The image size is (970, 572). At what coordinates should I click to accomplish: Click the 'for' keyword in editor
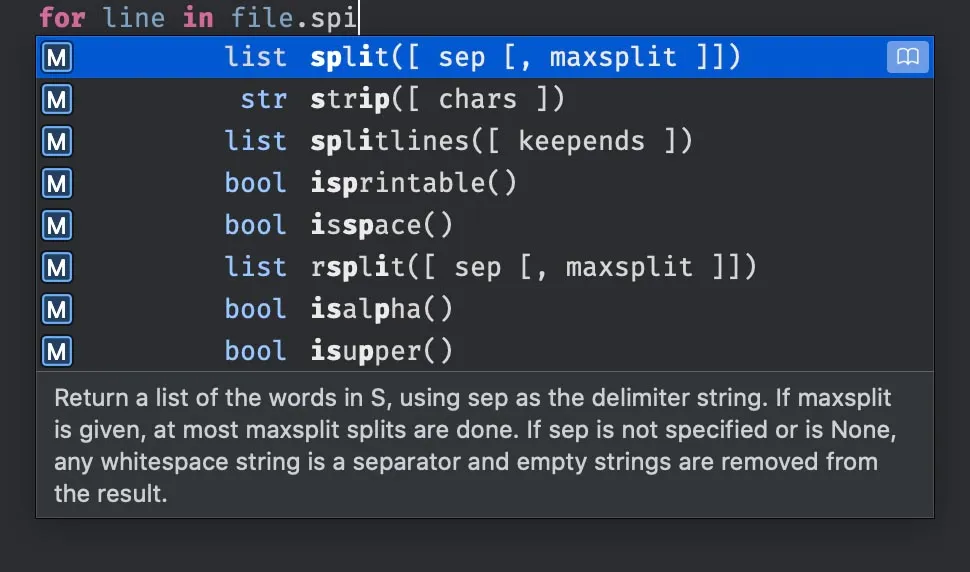click(62, 17)
